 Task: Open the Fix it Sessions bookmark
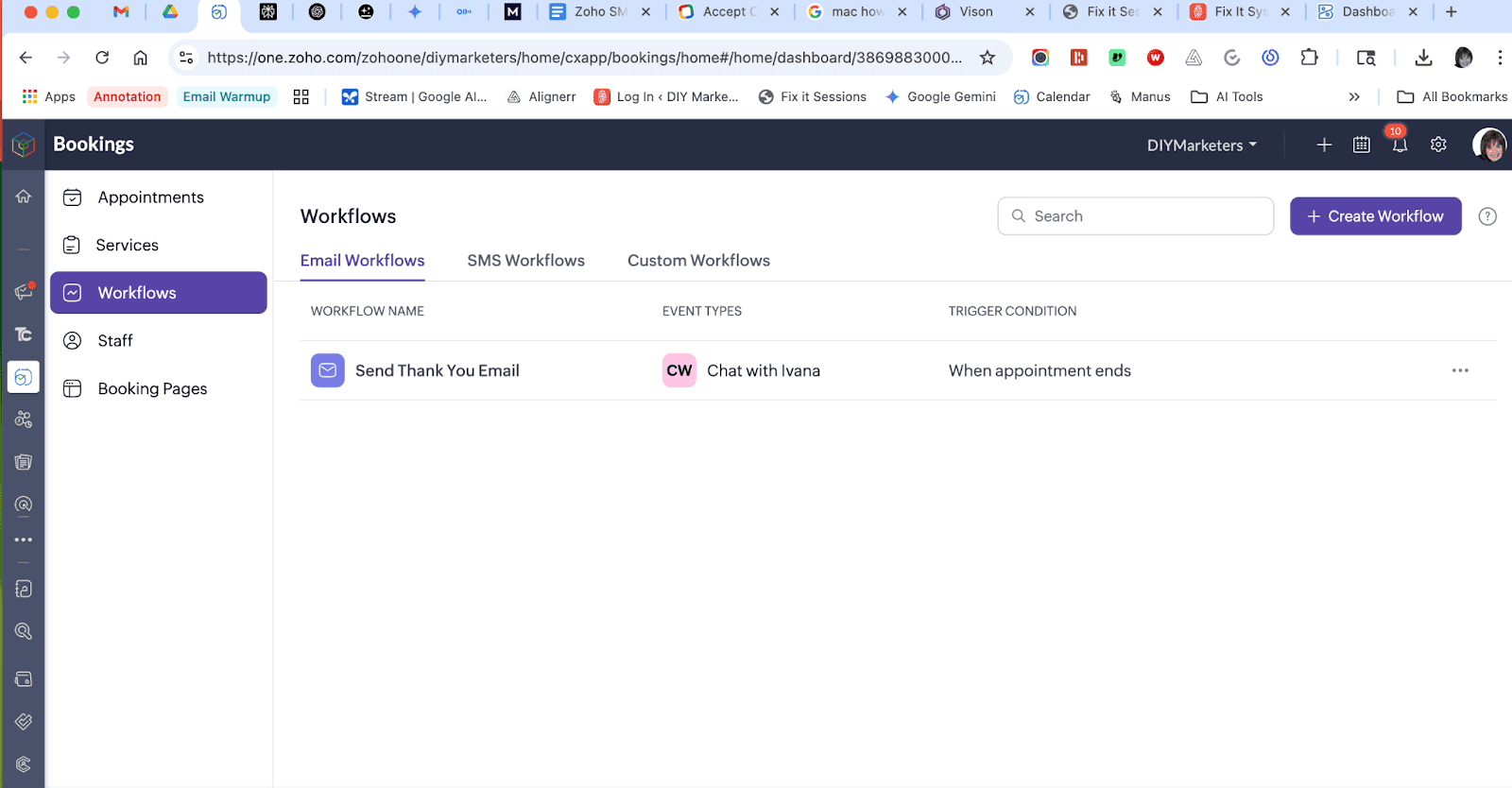[813, 96]
